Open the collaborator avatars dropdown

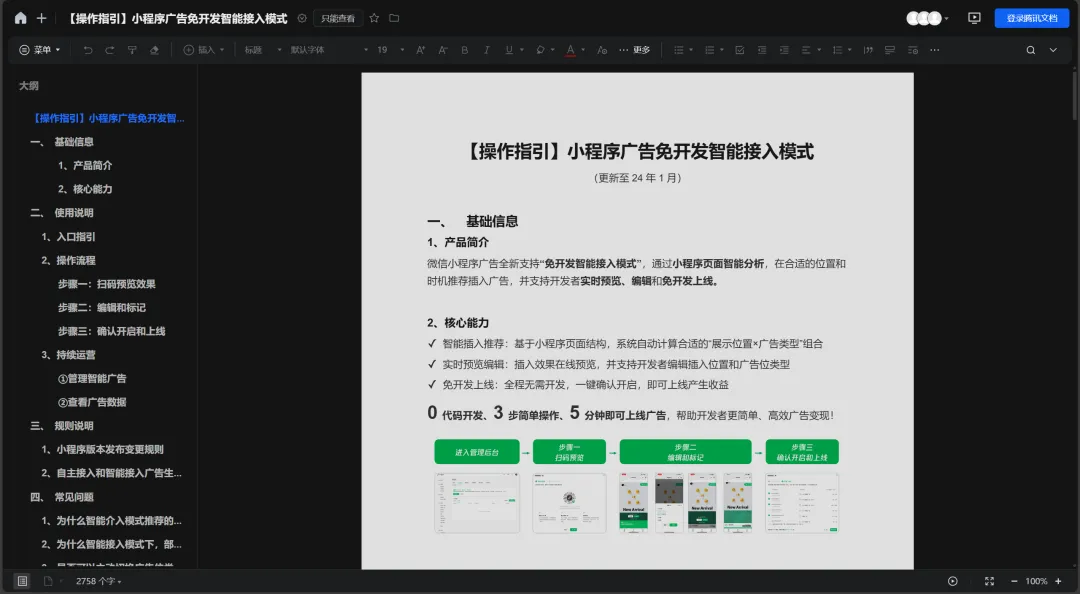point(927,18)
